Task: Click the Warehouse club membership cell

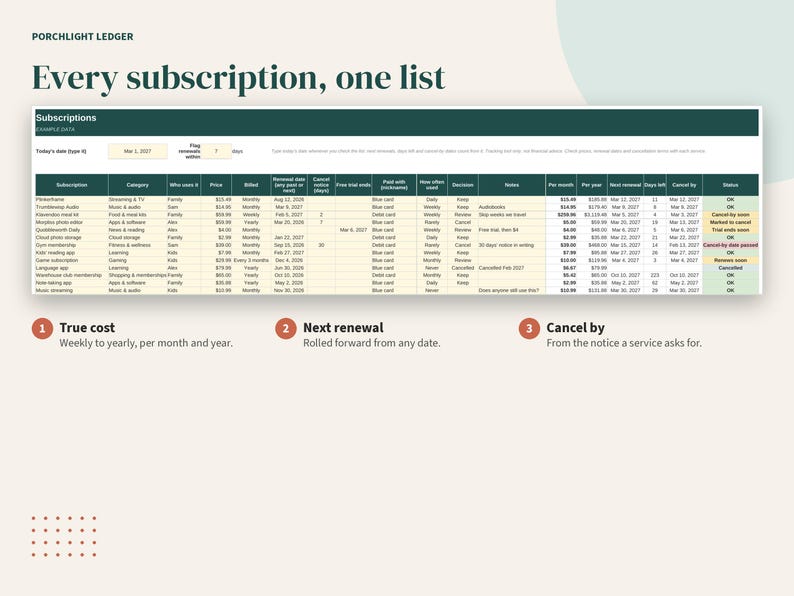Action: click(72, 275)
